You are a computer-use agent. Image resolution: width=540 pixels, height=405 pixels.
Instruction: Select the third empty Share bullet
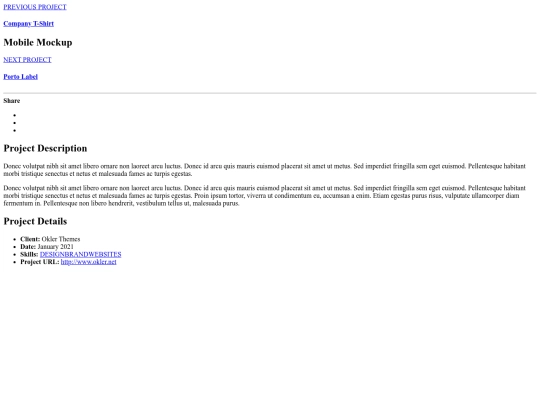click(15, 131)
